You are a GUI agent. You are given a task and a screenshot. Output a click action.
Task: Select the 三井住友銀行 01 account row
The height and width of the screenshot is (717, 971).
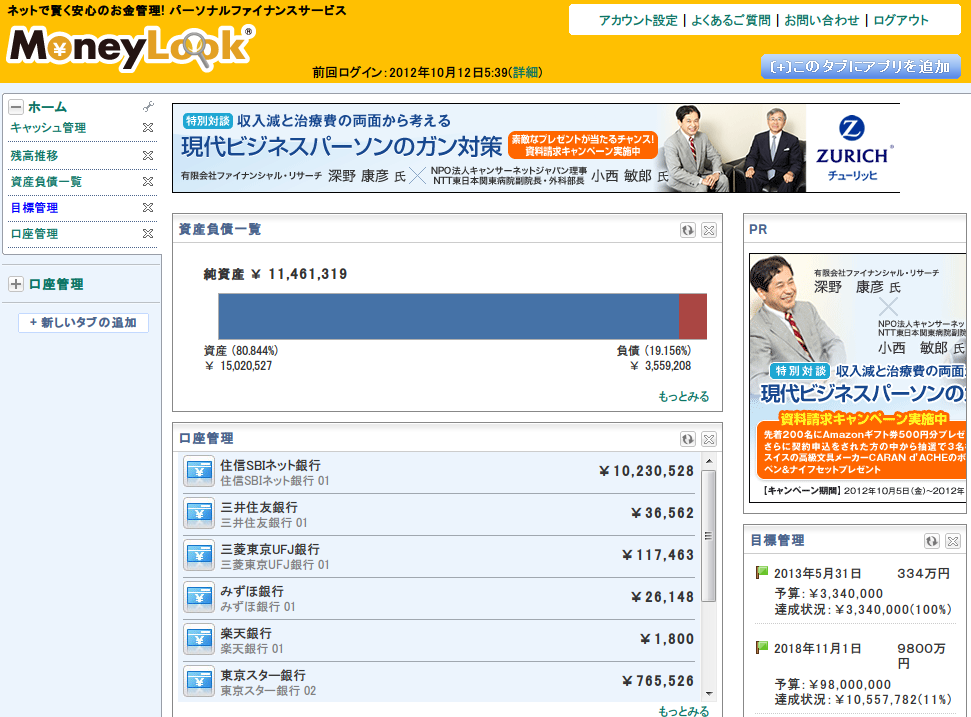pyautogui.click(x=439, y=515)
